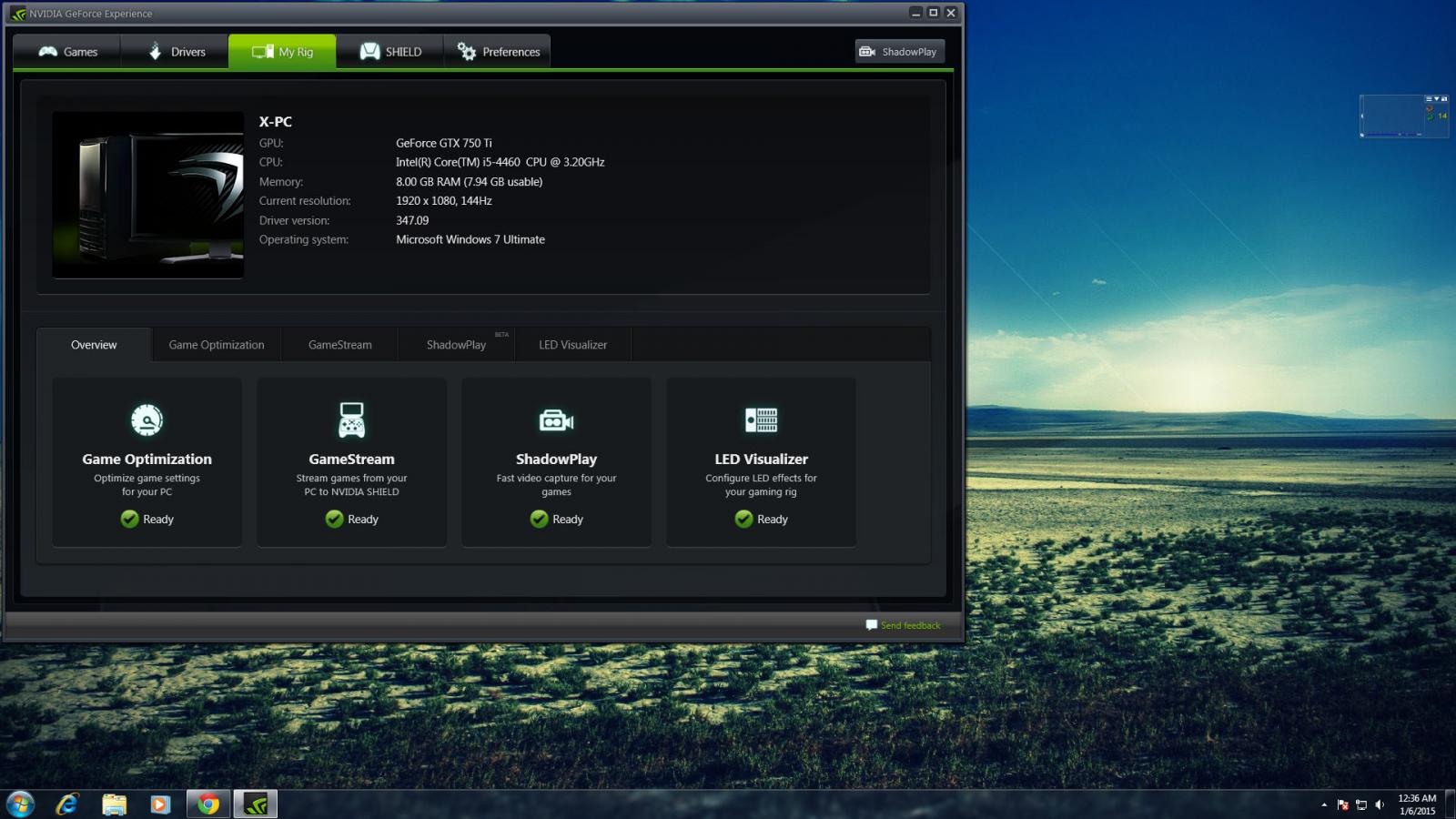Click 'Optimize game settings for your PC' text
This screenshot has width=1456, height=819.
pyautogui.click(x=147, y=485)
